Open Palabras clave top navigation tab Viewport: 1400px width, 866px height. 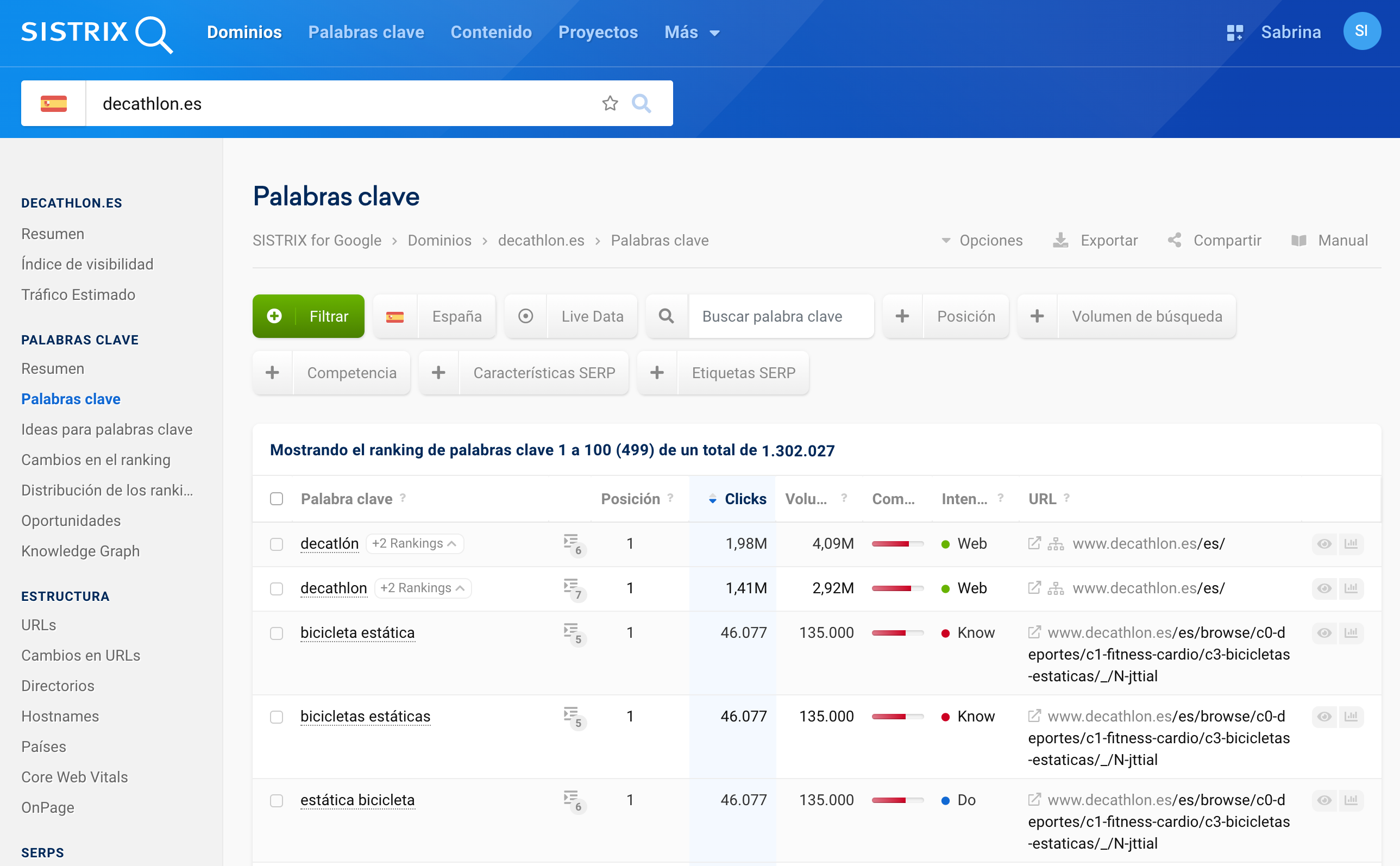pos(366,32)
